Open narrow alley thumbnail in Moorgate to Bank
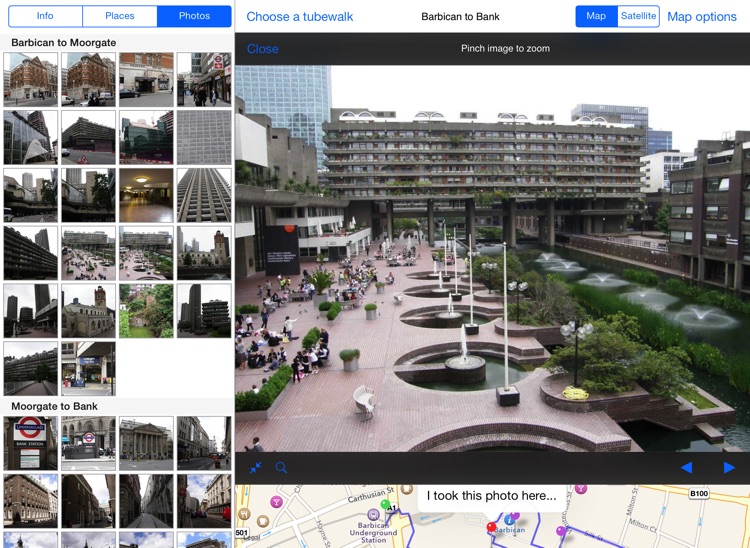This screenshot has width=750, height=548. (x=146, y=501)
